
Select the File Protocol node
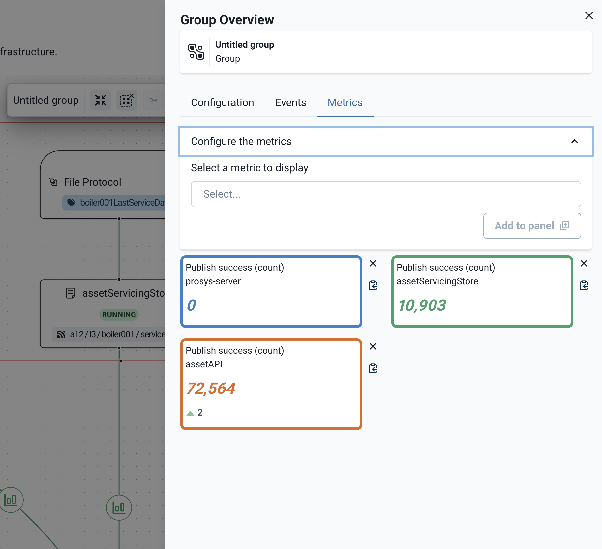pos(100,183)
